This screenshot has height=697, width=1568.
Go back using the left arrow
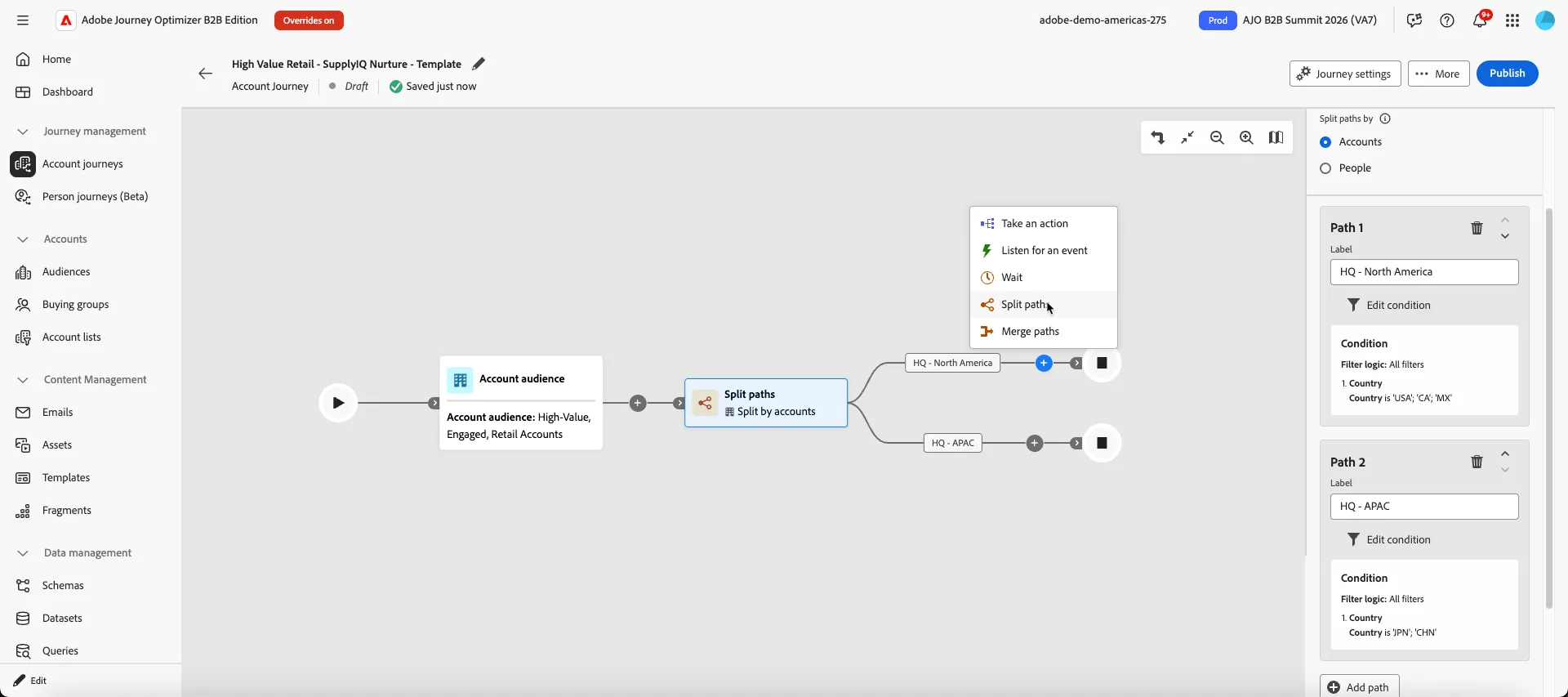(205, 74)
